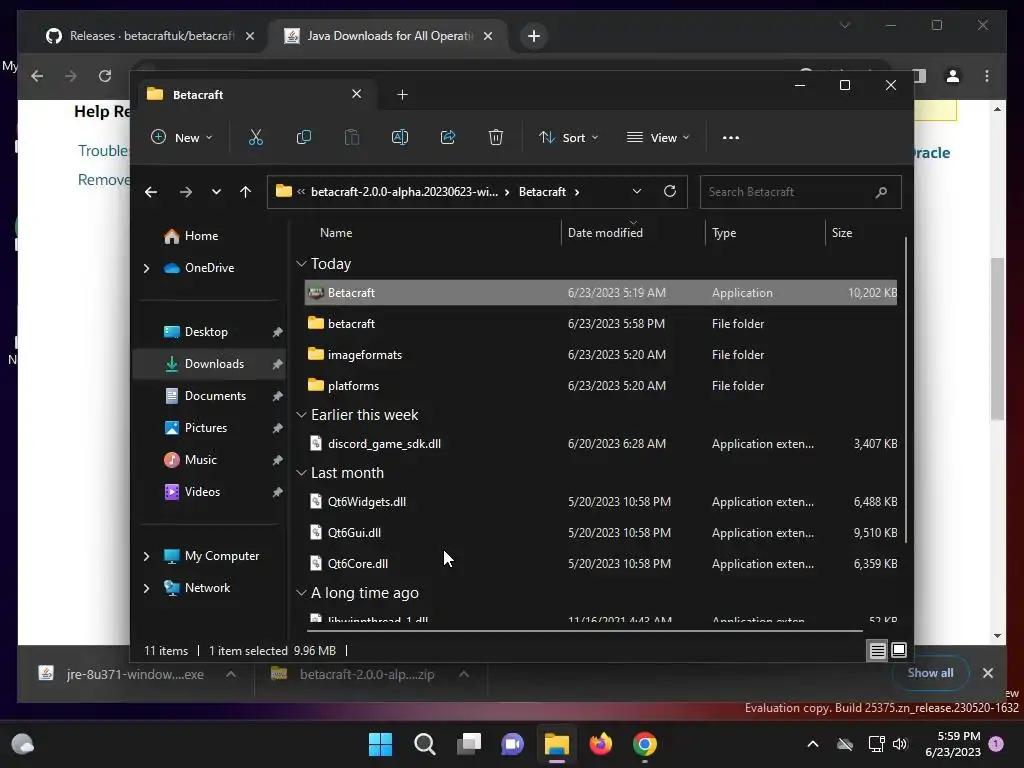
Task: Open recent locations dropdown chevron
Action: tap(216, 192)
